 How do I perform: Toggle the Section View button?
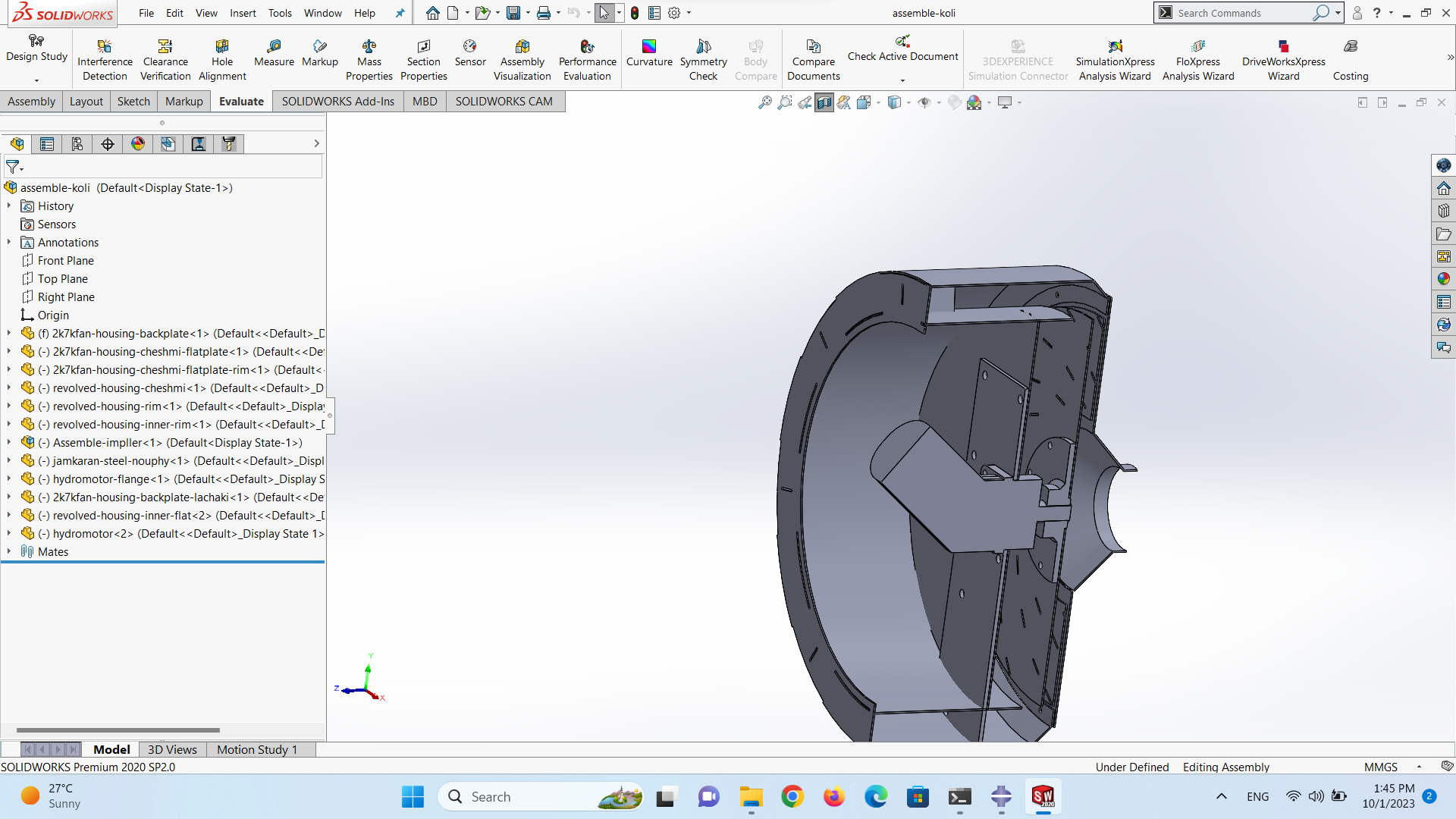[x=824, y=102]
